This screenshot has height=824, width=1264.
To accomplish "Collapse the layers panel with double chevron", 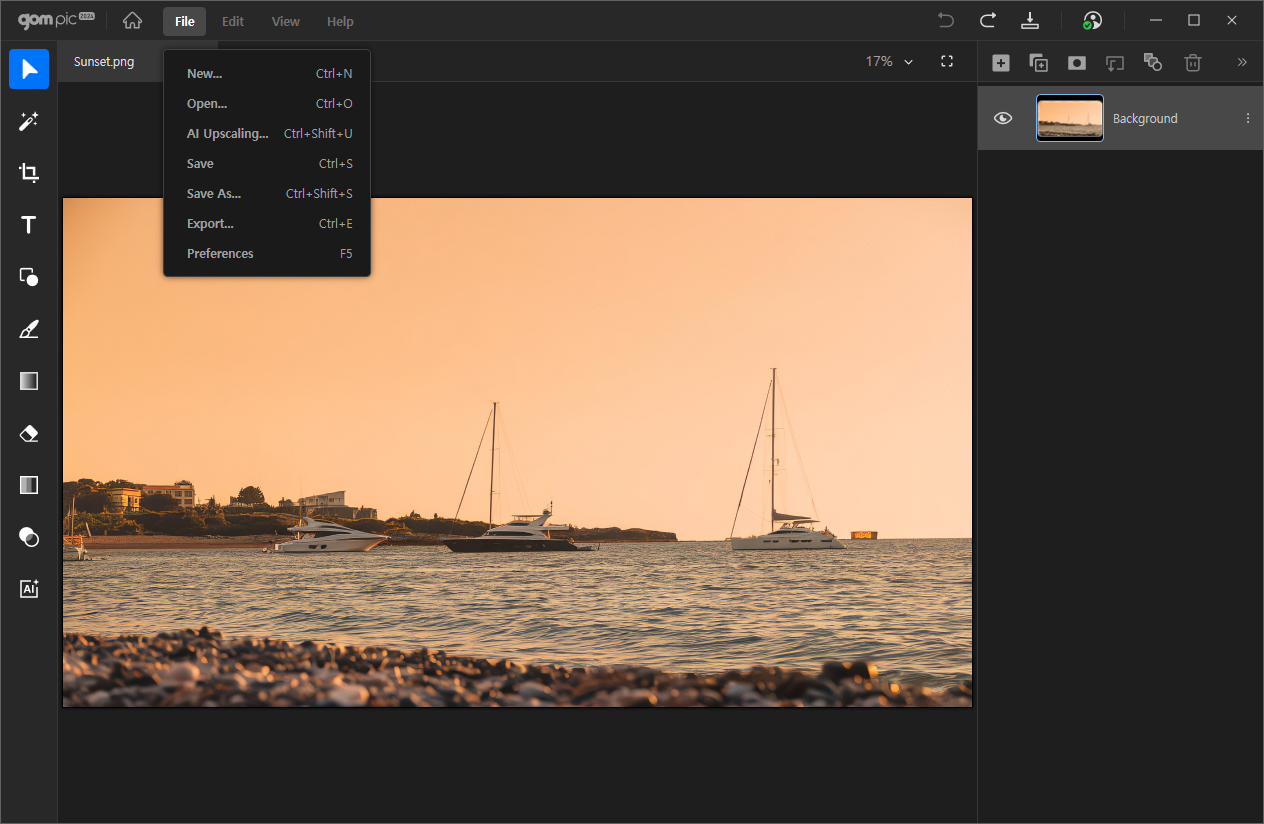I will tap(1242, 62).
